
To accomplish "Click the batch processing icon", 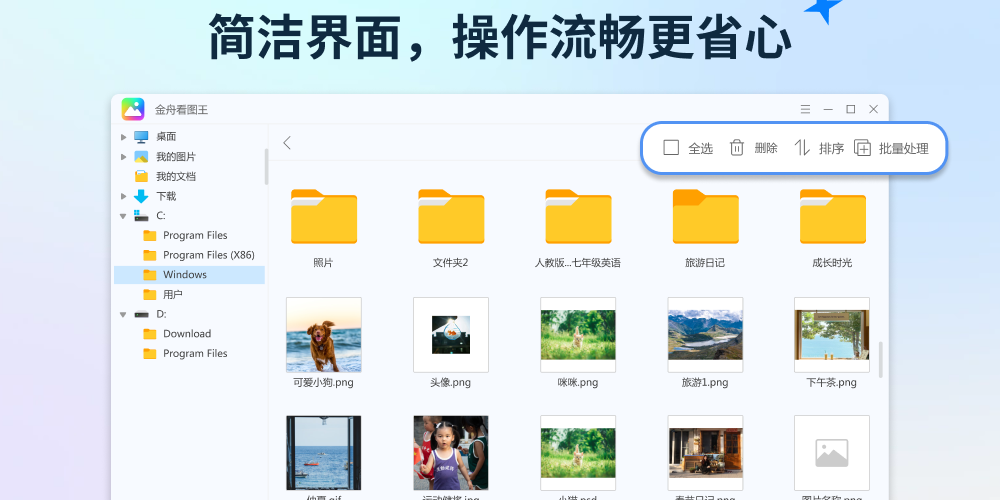I will point(863,148).
